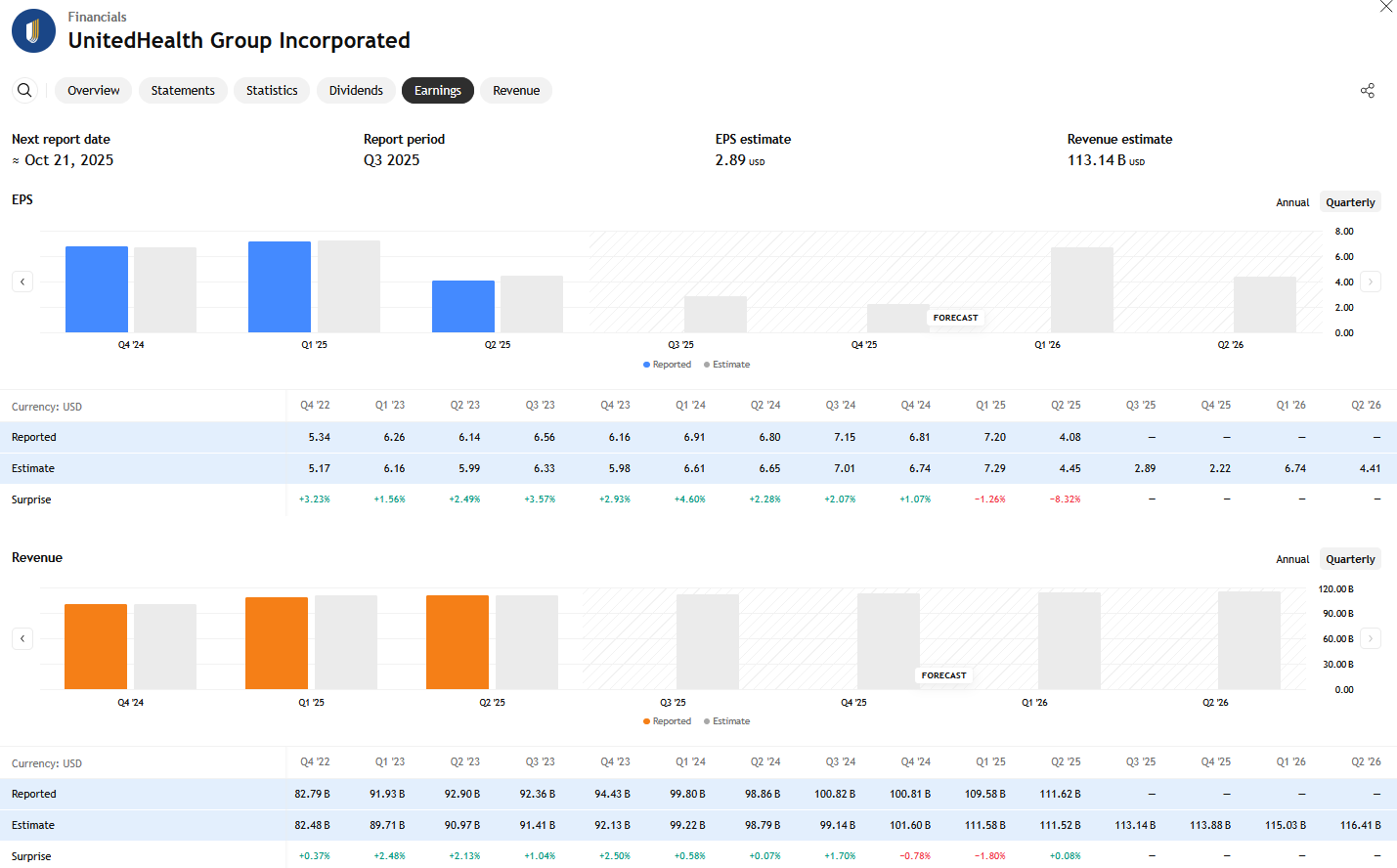Screen dimensions: 1397x868
Task: Toggle Estimate series in EPS legend
Action: point(727,365)
